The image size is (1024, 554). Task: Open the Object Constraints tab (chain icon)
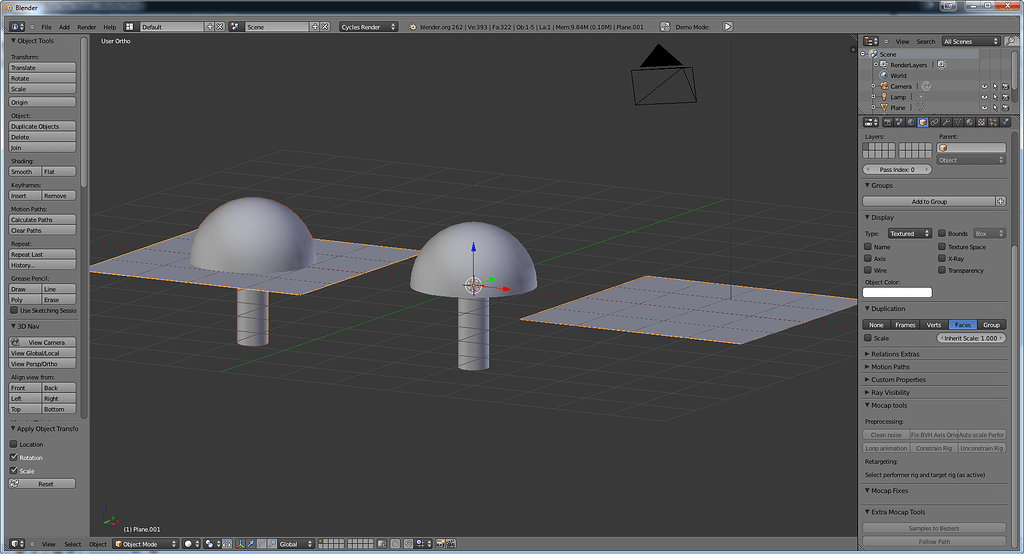tap(934, 122)
